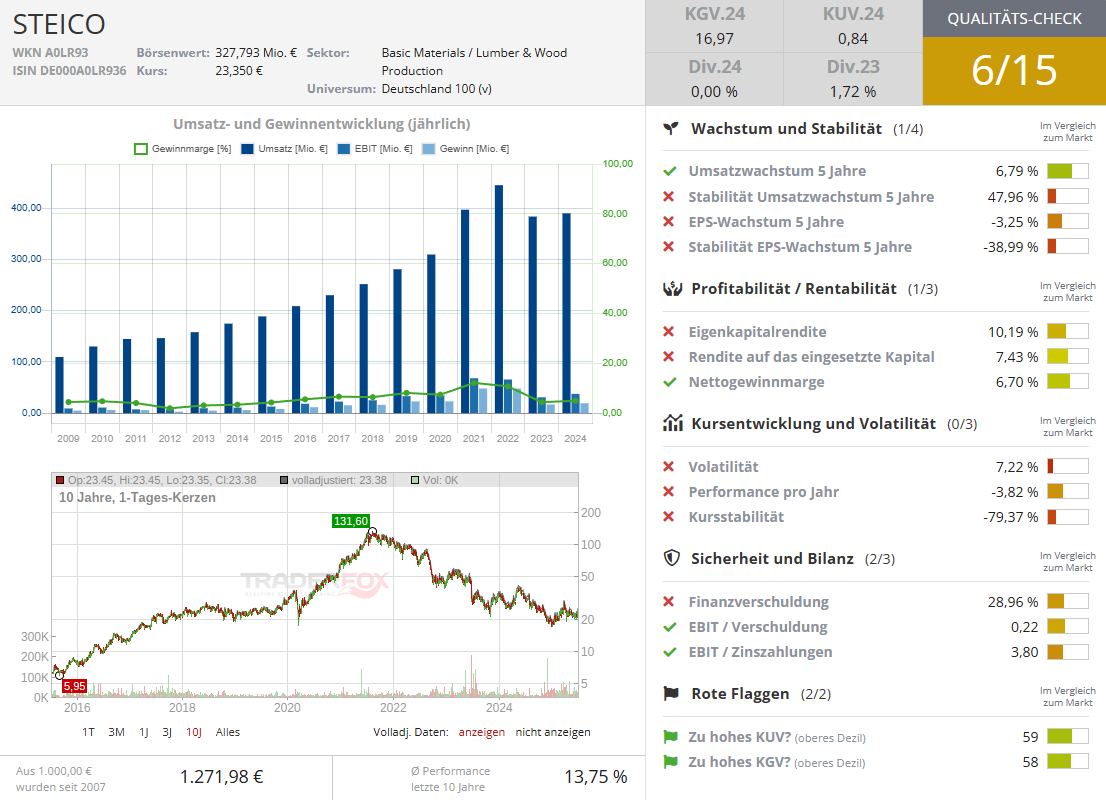The width and height of the screenshot is (1106, 800).
Task: Toggle Gewinn [Mio. €] legend series
Action: (466, 149)
